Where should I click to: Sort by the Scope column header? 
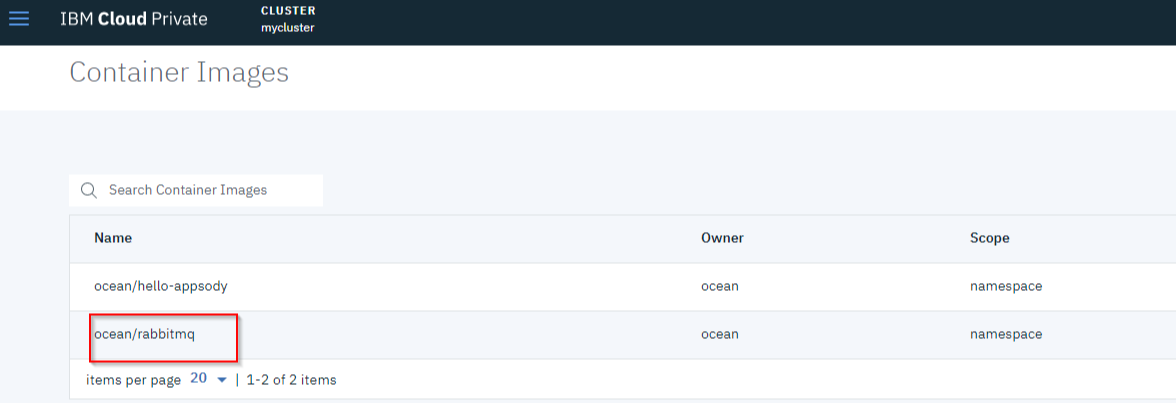tap(989, 238)
